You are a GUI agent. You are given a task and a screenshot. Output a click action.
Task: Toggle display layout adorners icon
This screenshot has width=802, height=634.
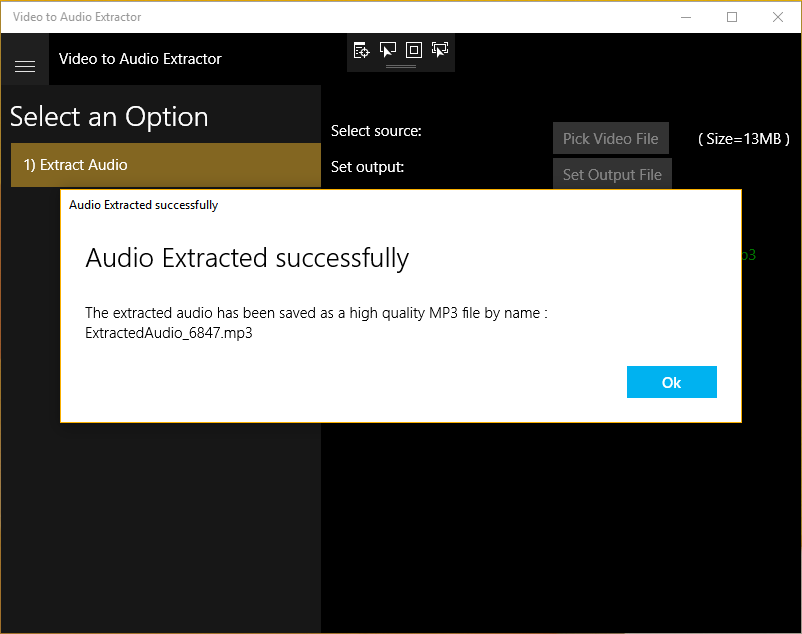point(414,50)
